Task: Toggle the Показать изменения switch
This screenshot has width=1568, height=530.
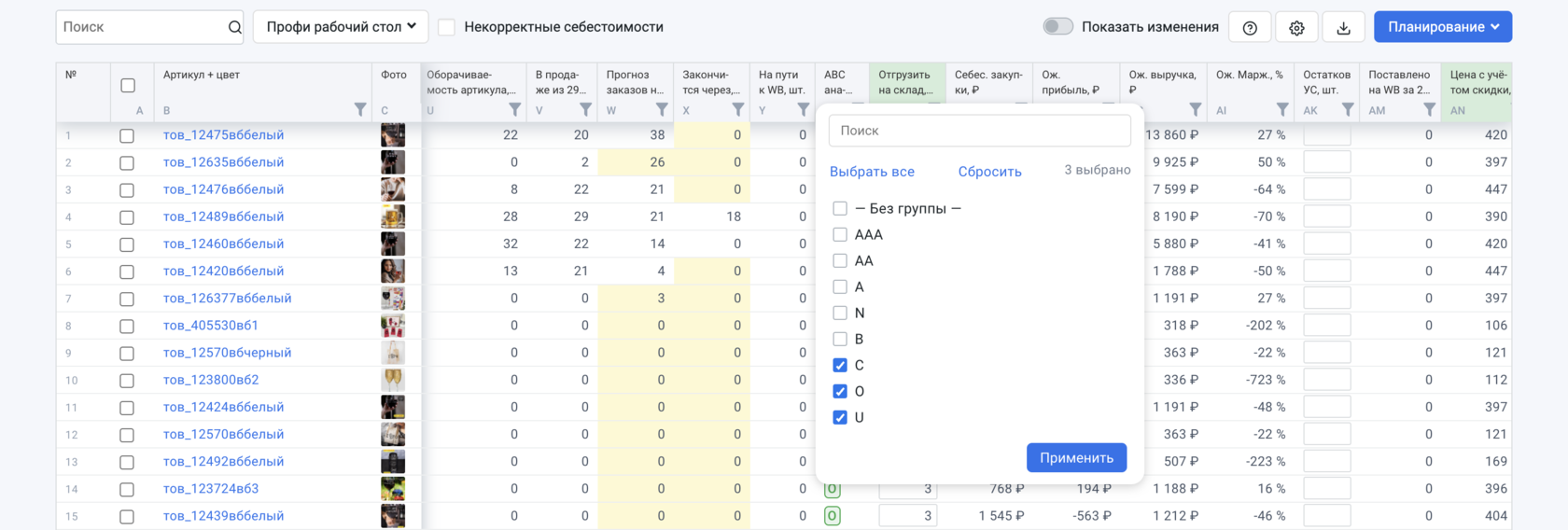Action: click(x=1057, y=27)
